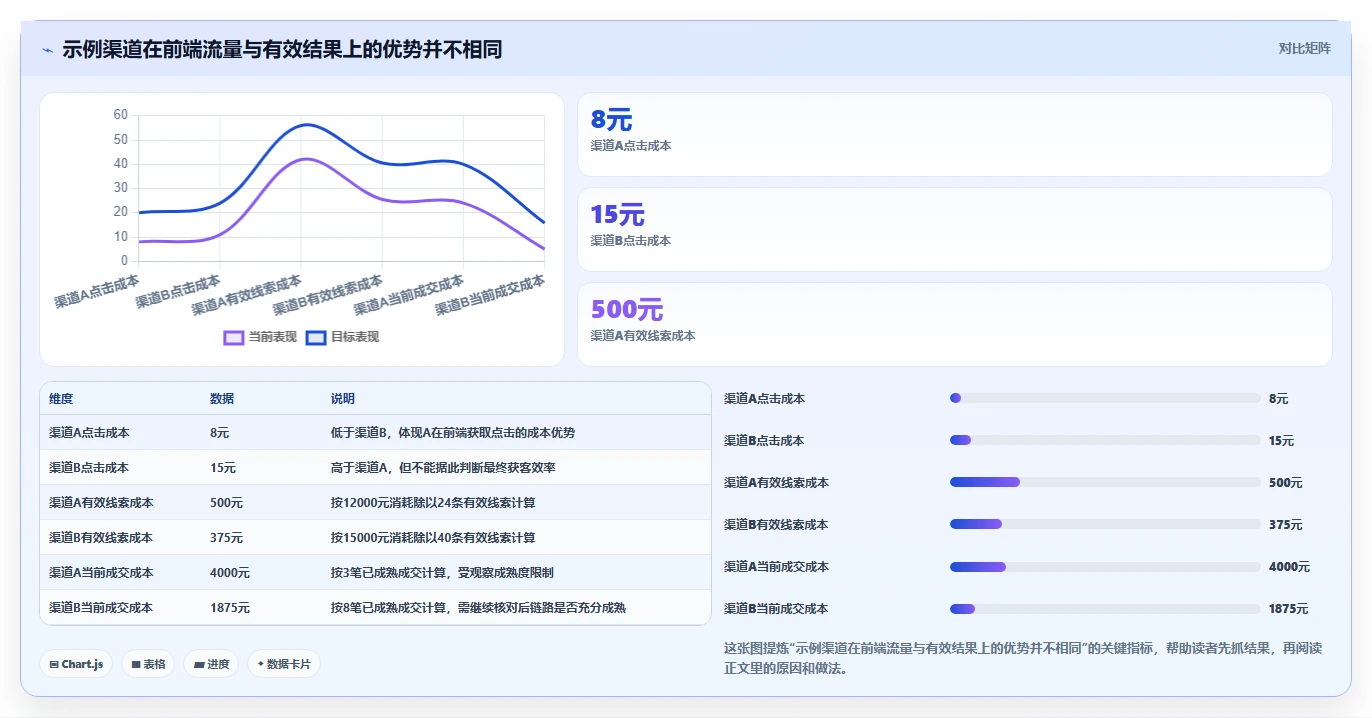Click the blue line peak at 渠道A有效线索成本
1372x718 pixels.
(303, 125)
